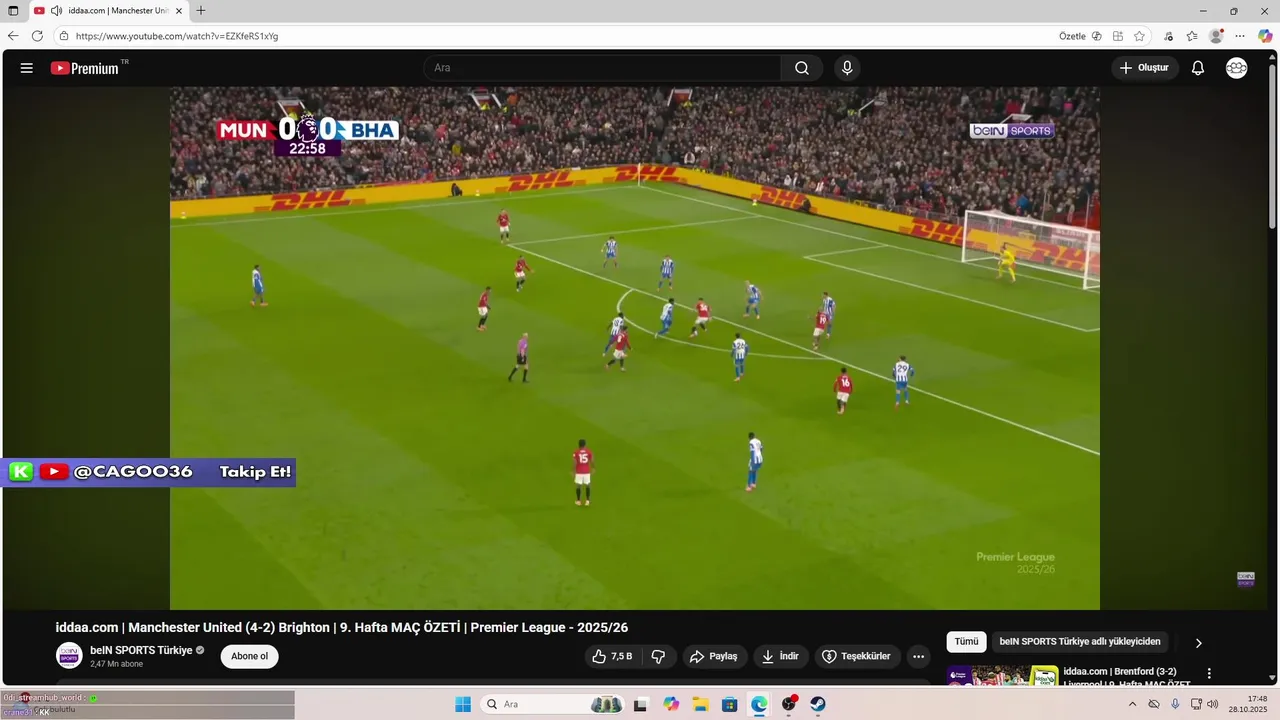This screenshot has width=1280, height=720.
Task: Mute the tab via its speaker icon
Action: (x=56, y=11)
